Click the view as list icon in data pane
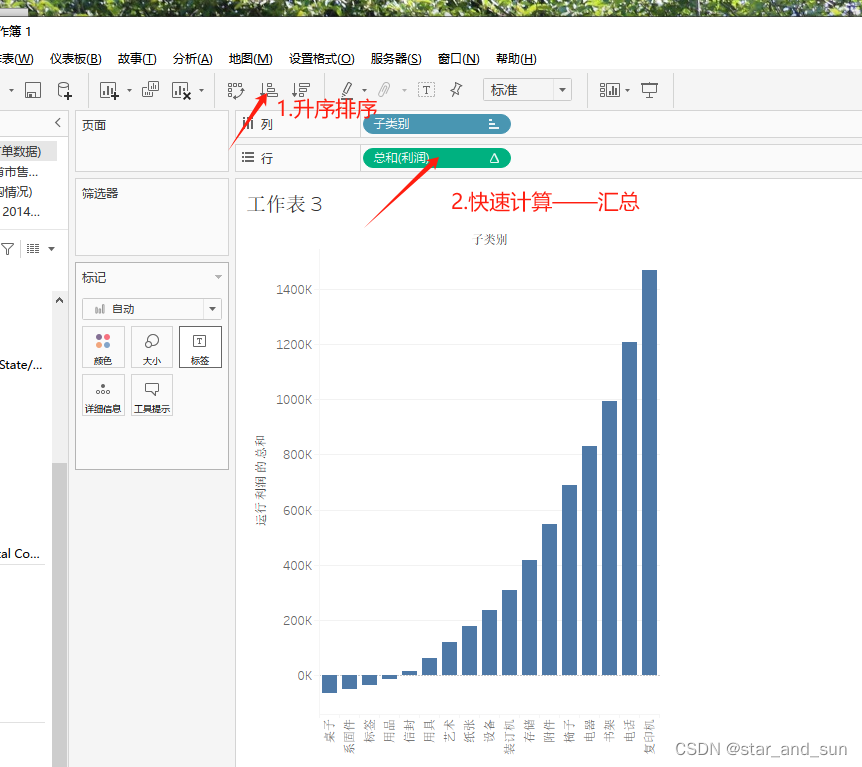The height and width of the screenshot is (767, 862). (x=33, y=249)
